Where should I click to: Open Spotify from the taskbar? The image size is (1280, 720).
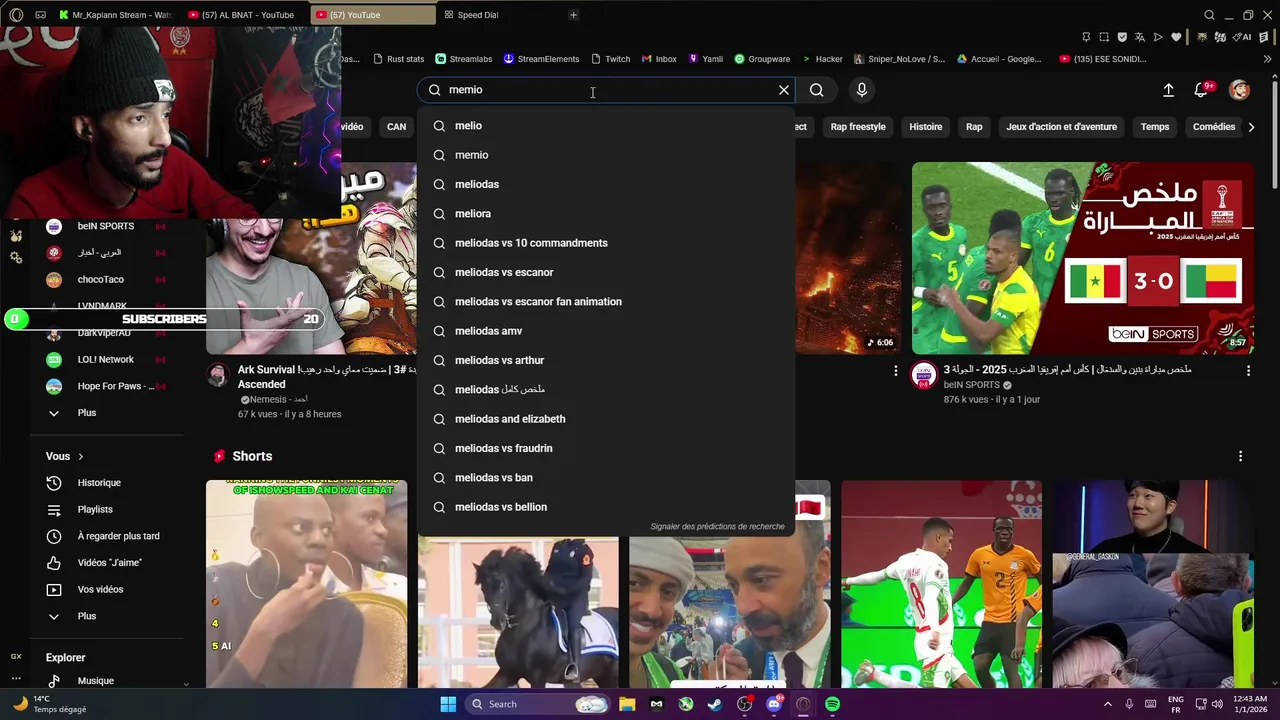tap(833, 704)
